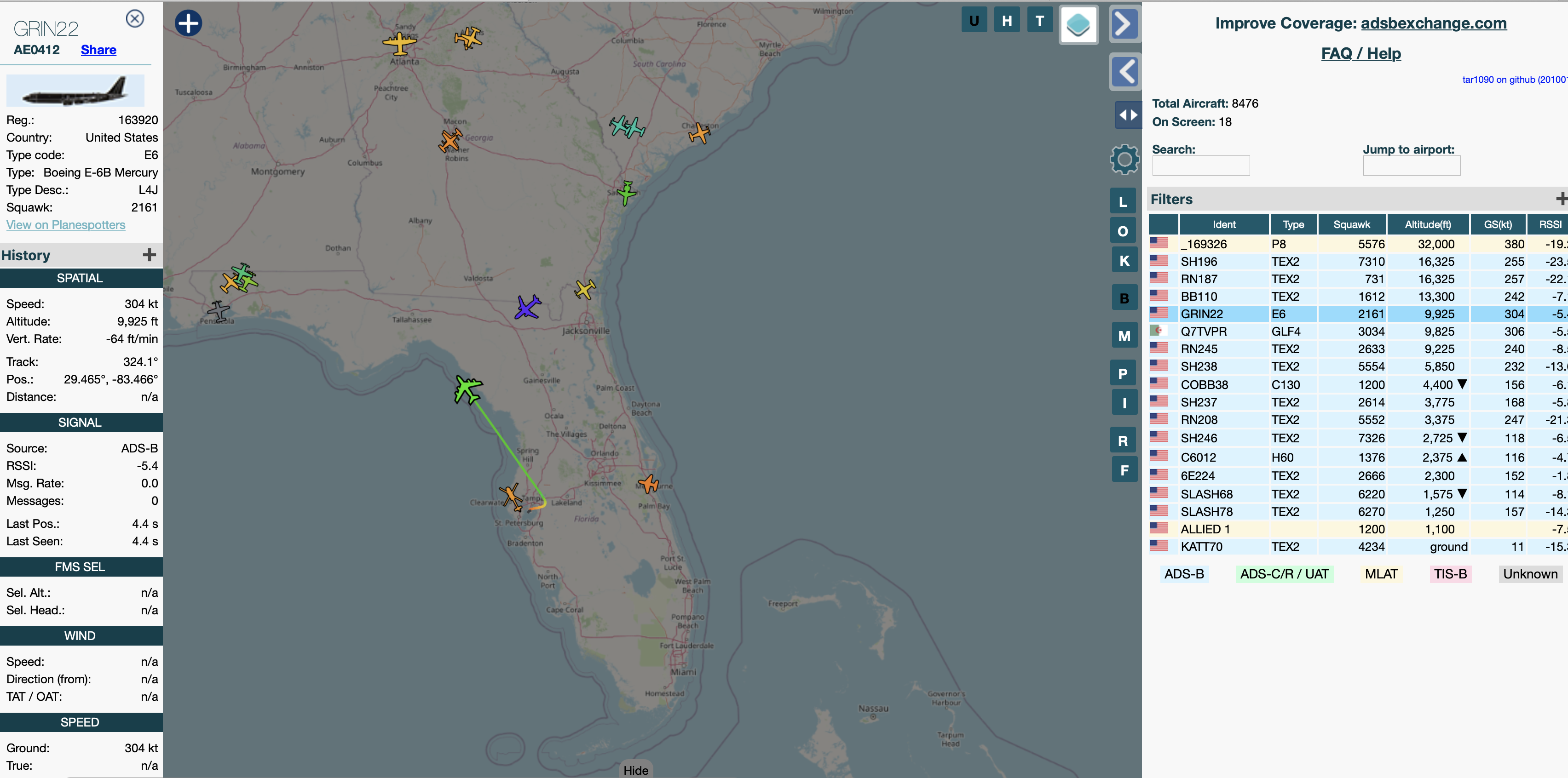The width and height of the screenshot is (1568, 778).
Task: Click the ADS-C/R / UAT legend swatch
Action: pos(1284,574)
